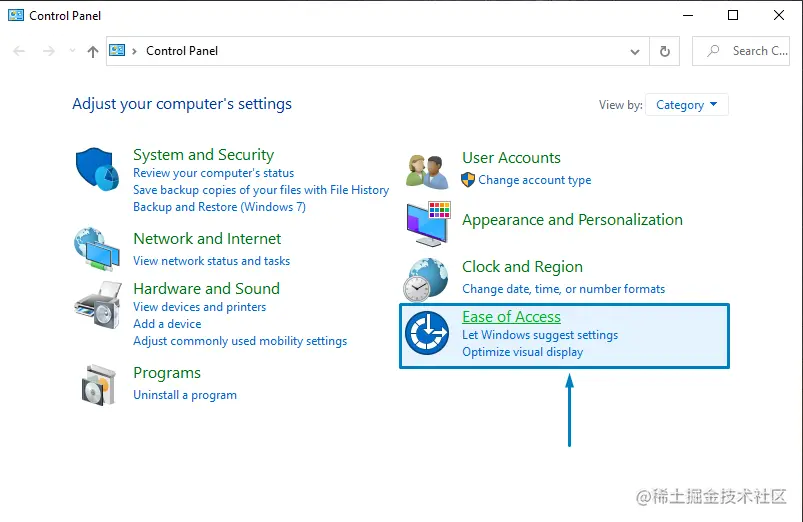Focus the Search Control Panel box
This screenshot has width=803, height=522.
click(x=741, y=51)
